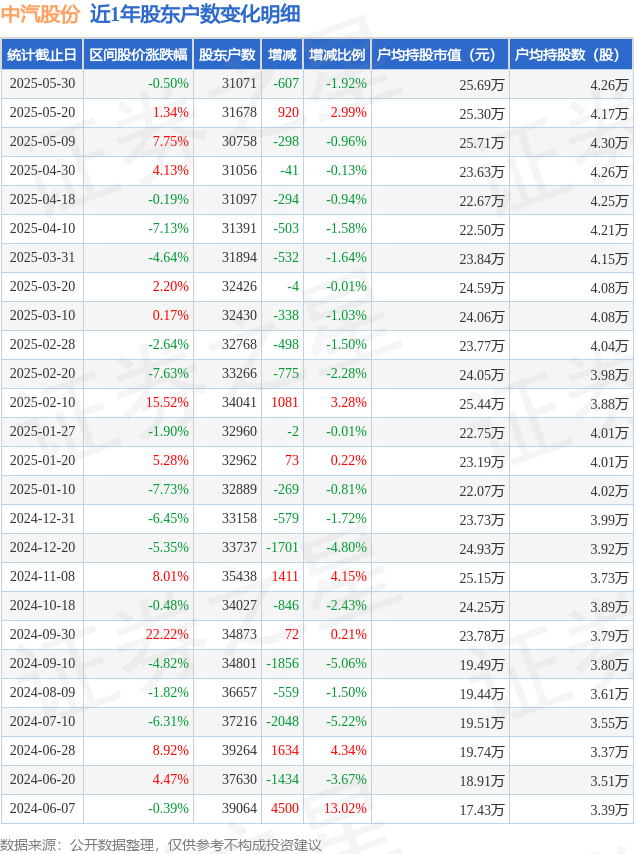Select the 2024-11-08 date cell

point(42,576)
